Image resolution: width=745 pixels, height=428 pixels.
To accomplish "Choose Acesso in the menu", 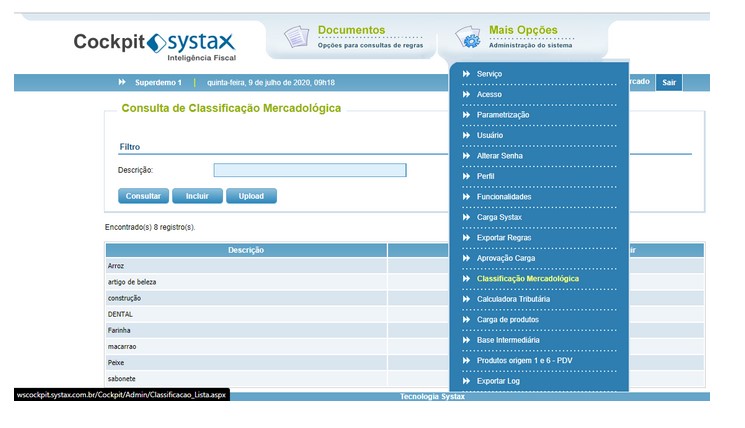I will coord(489,94).
